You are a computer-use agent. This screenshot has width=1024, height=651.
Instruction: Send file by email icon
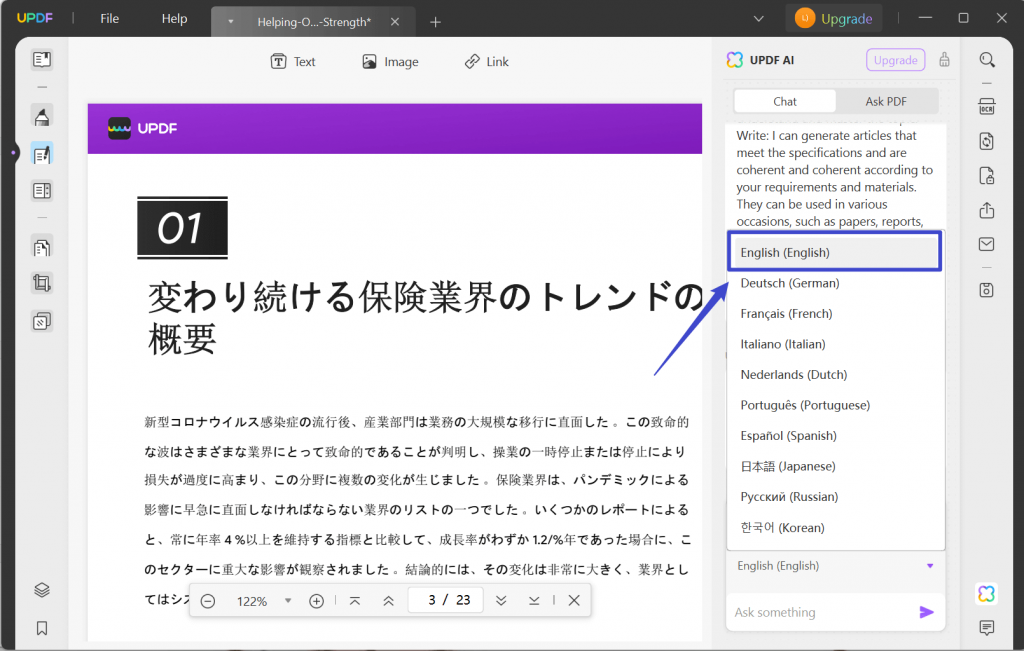coord(987,244)
